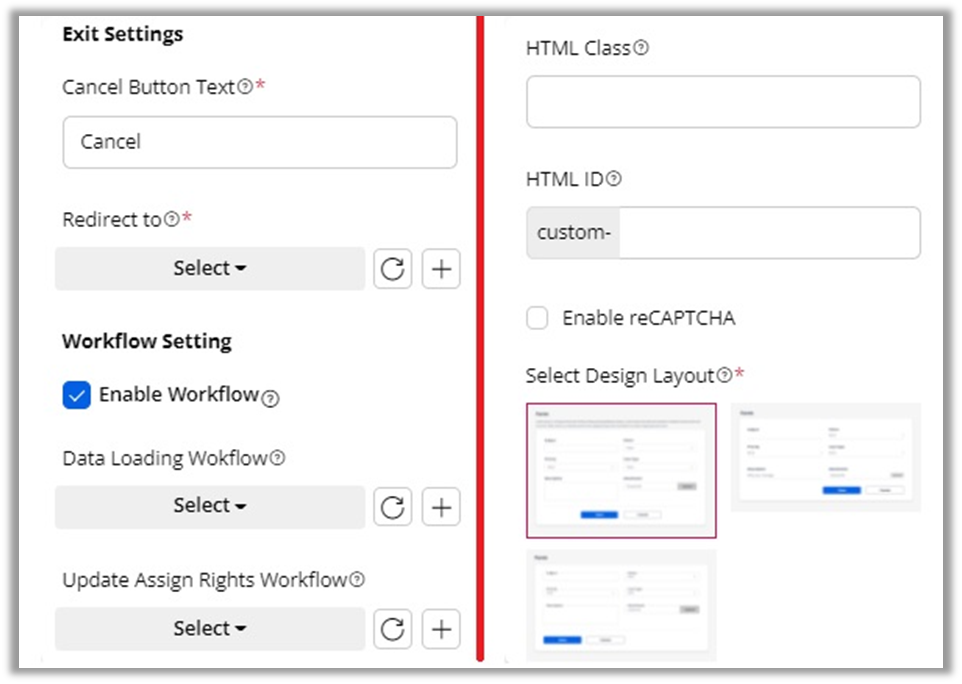Focus the HTML Class text box
This screenshot has width=962, height=684.
coord(722,102)
